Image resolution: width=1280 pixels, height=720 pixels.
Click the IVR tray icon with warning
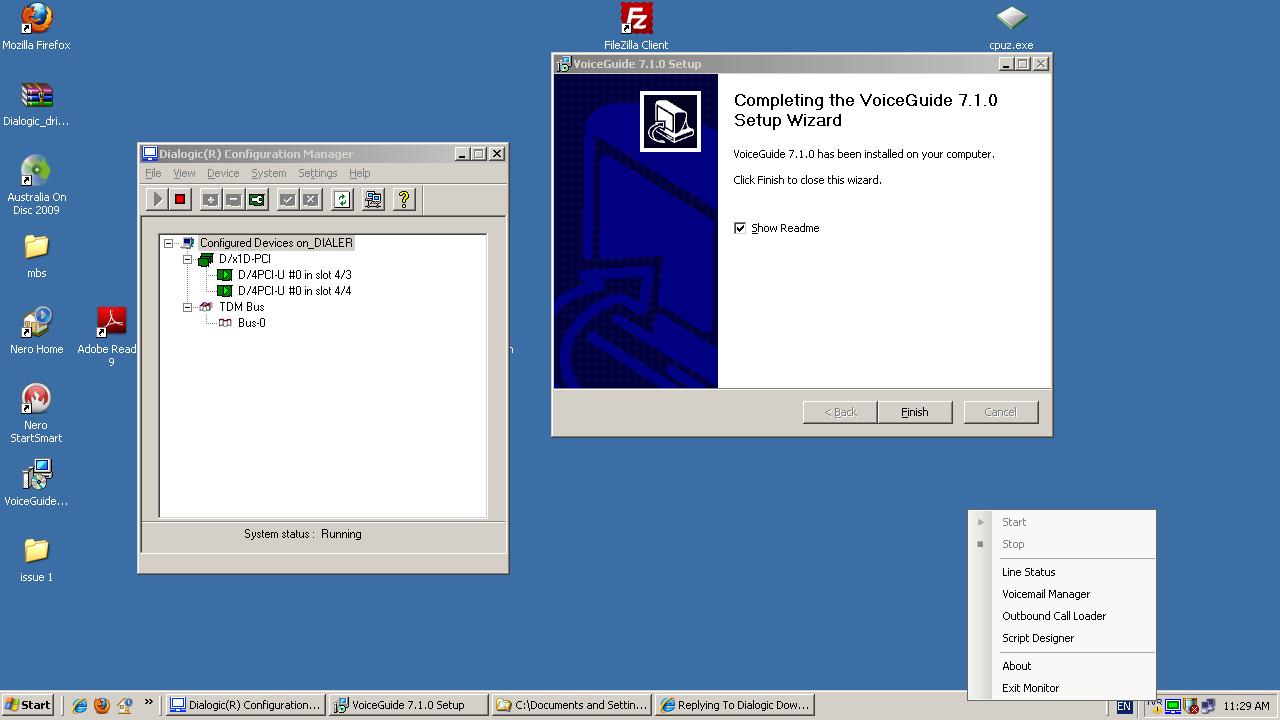click(x=1155, y=706)
